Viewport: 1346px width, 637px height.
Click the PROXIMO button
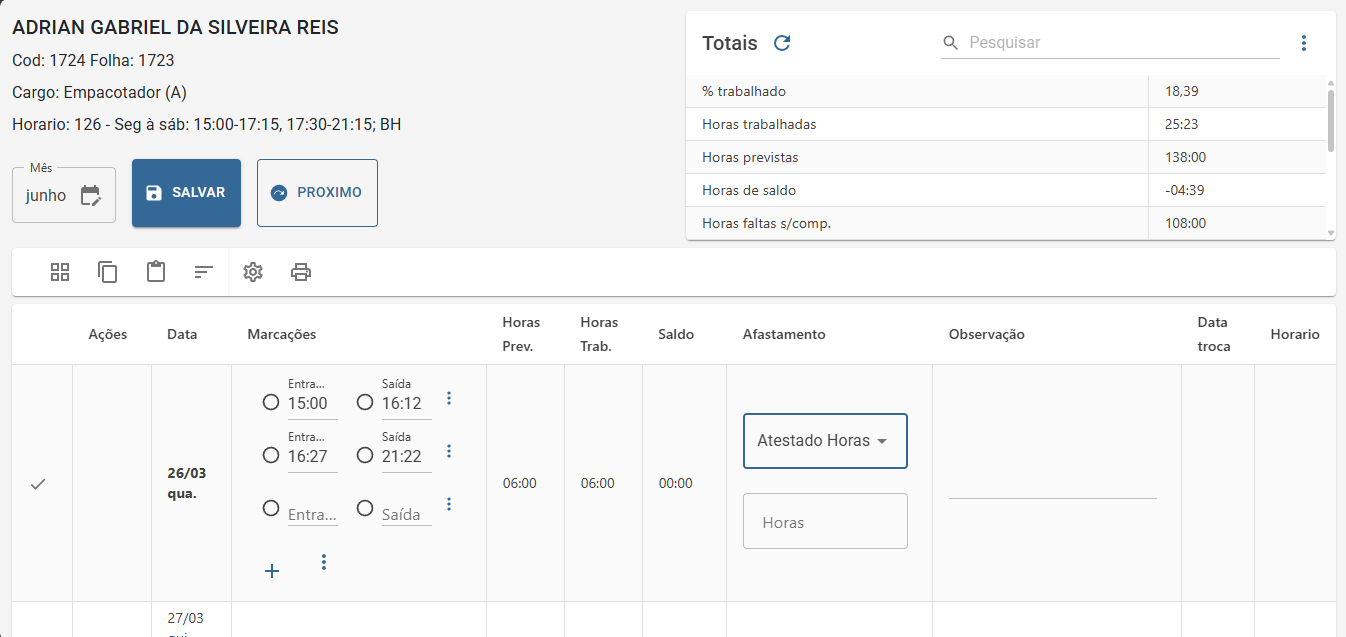point(317,193)
